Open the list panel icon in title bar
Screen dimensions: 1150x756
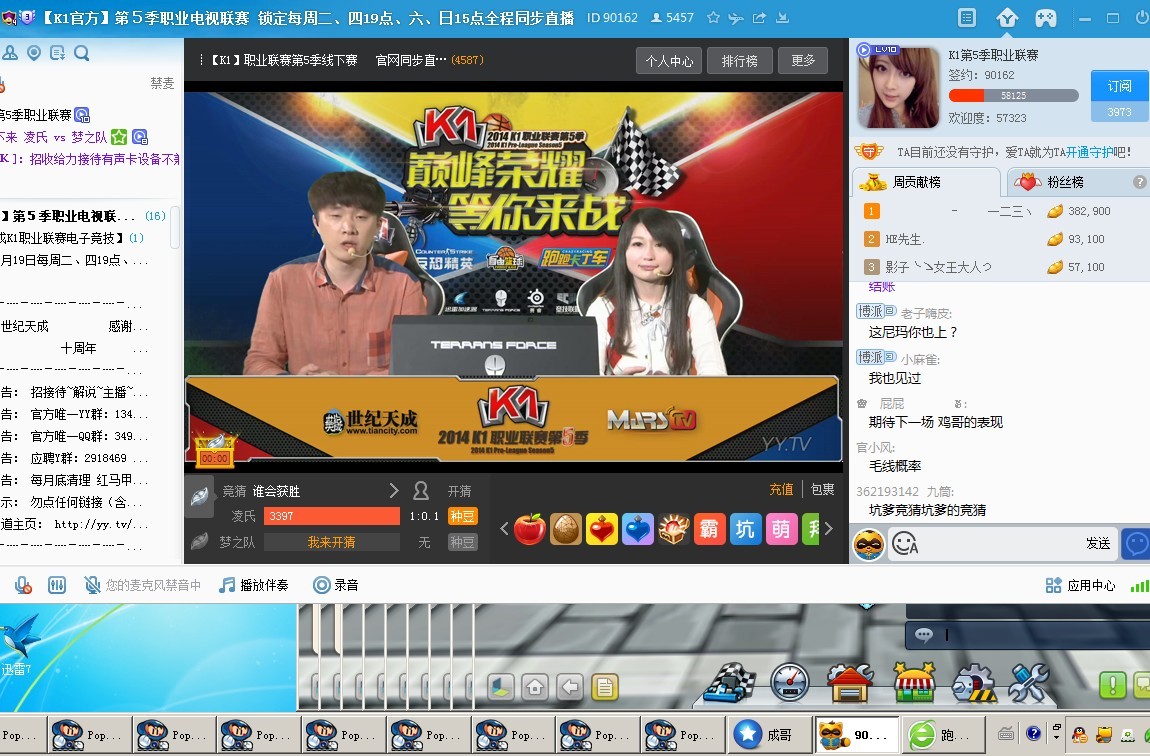[967, 18]
